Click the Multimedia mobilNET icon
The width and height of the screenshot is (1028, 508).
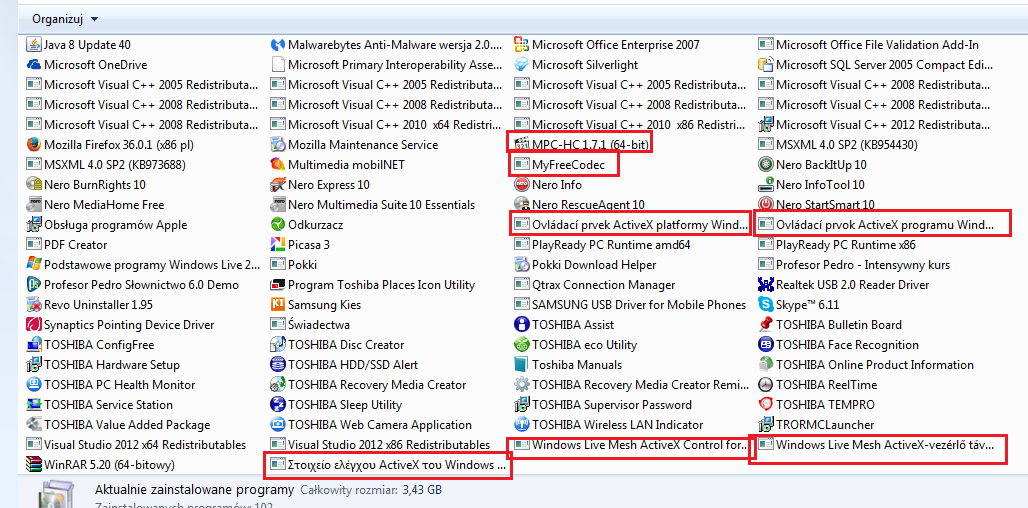click(x=278, y=165)
